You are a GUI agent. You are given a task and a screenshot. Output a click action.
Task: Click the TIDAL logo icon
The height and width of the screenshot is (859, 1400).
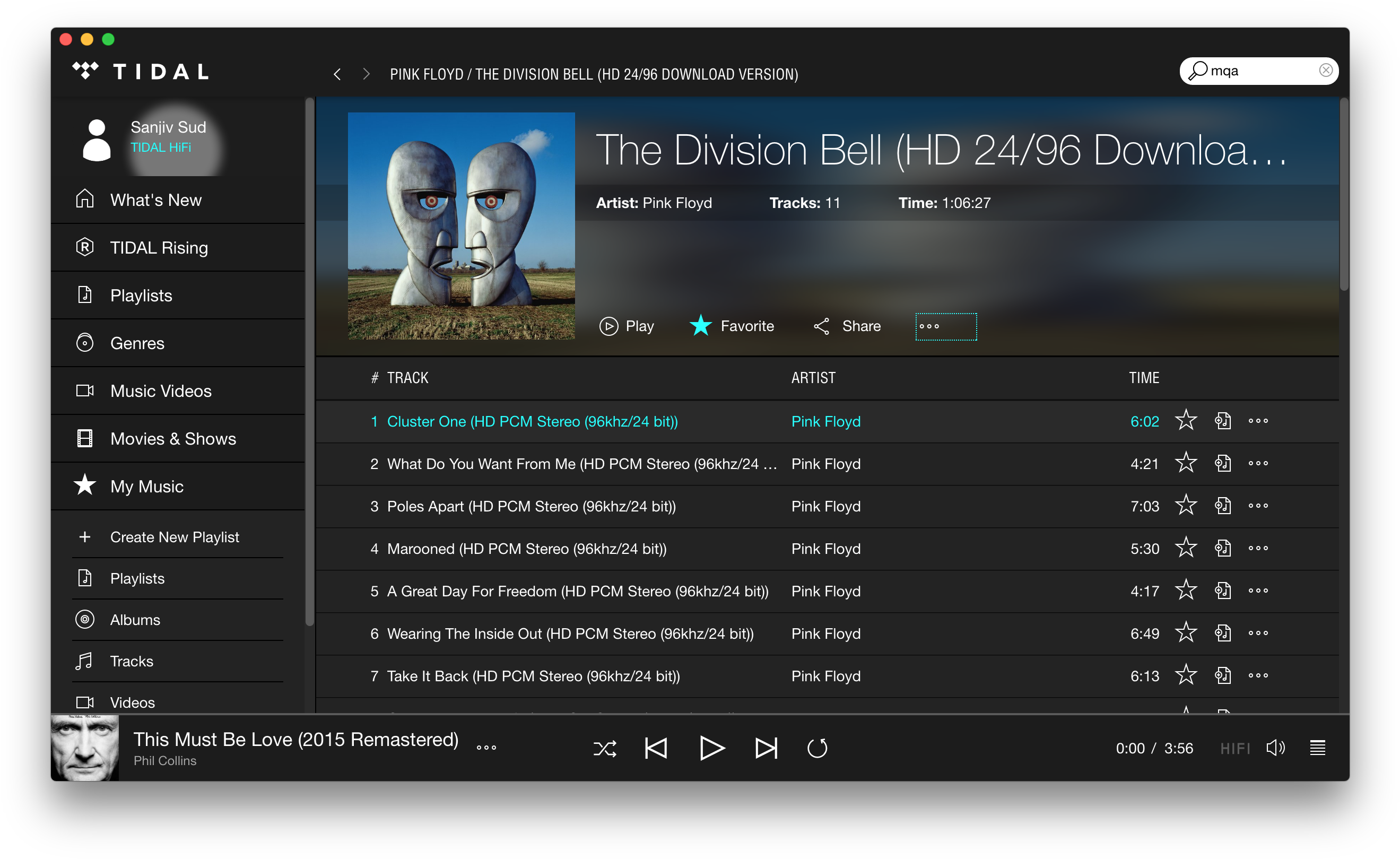pyautogui.click(x=85, y=71)
